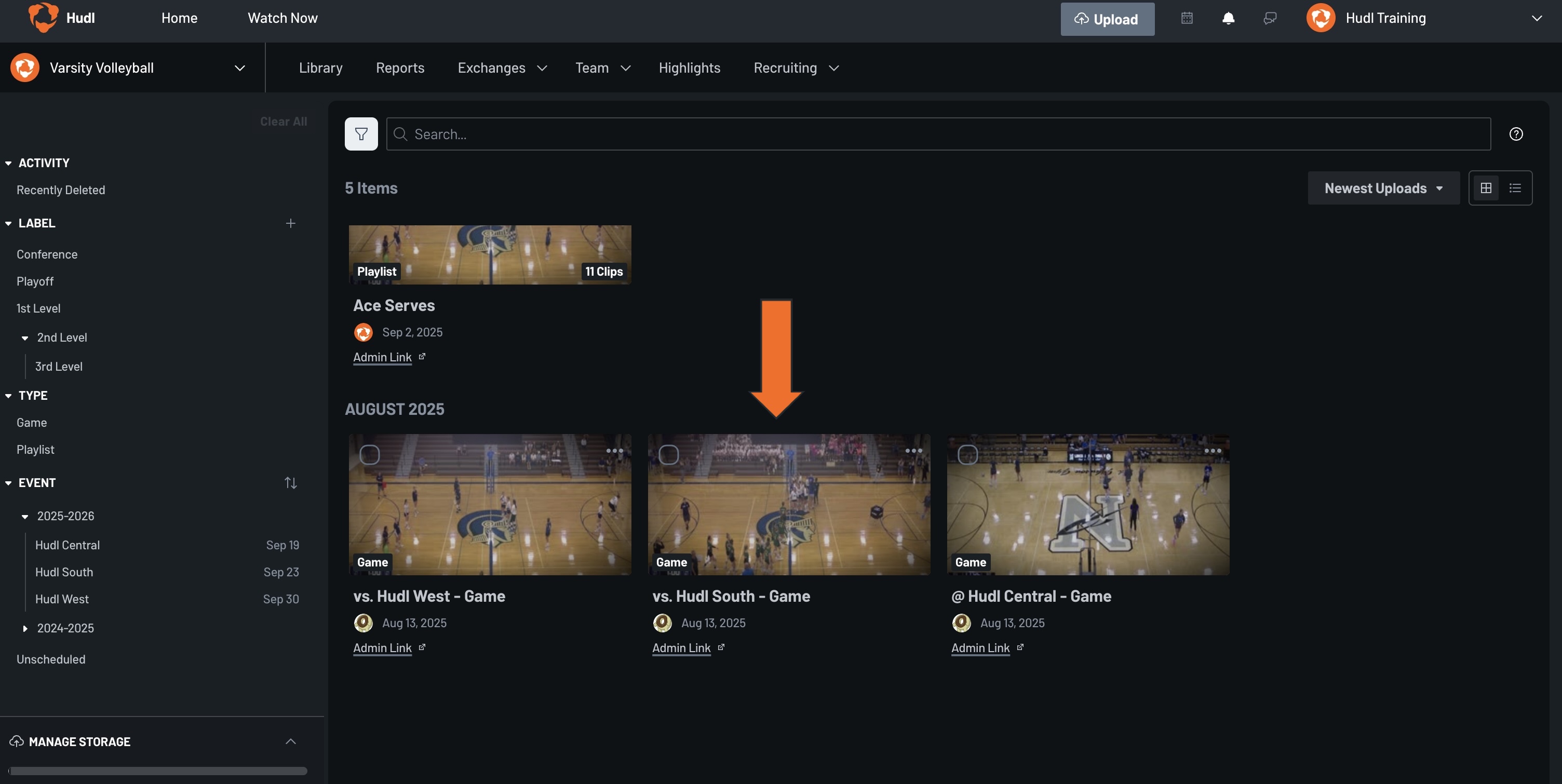Select the @ Hudl Central game checkbox

pyautogui.click(x=967, y=455)
